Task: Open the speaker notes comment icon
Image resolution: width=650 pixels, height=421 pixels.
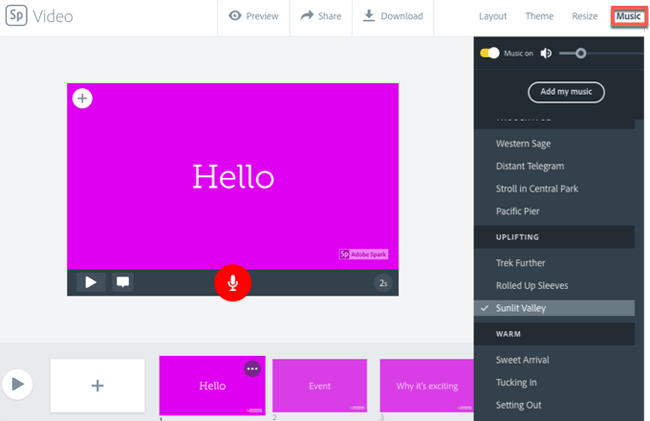Action: [x=123, y=282]
